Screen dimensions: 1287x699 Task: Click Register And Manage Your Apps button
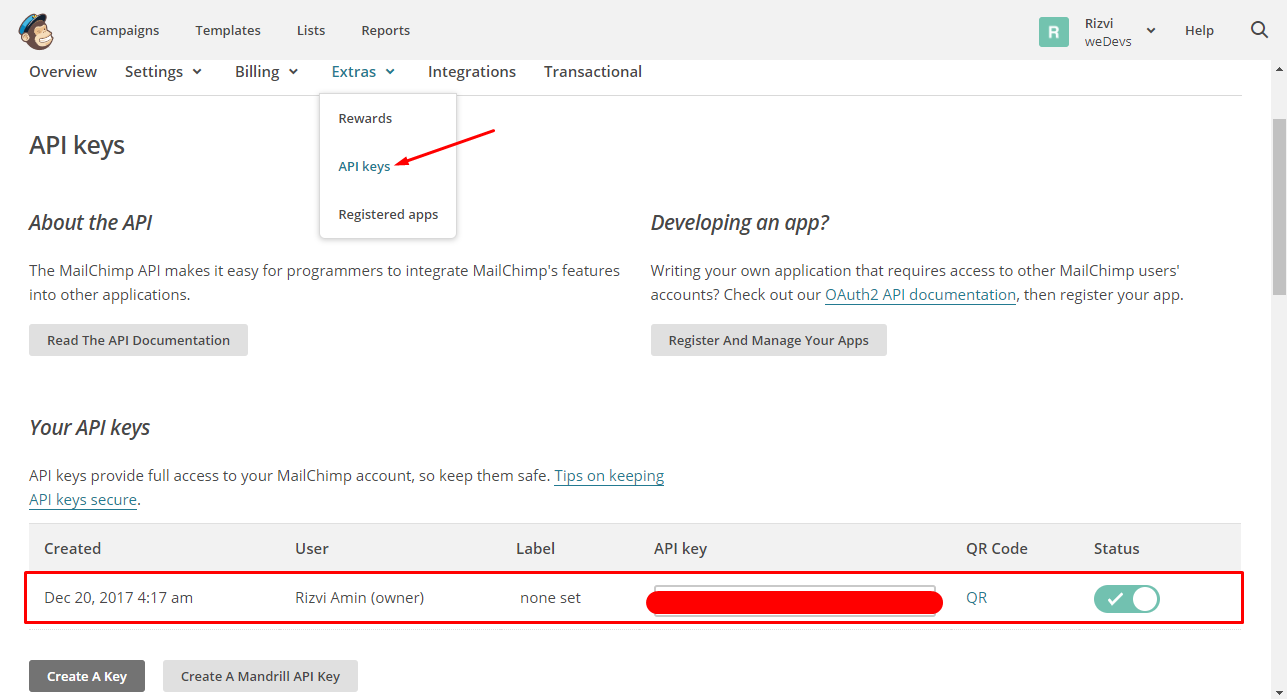pos(768,340)
